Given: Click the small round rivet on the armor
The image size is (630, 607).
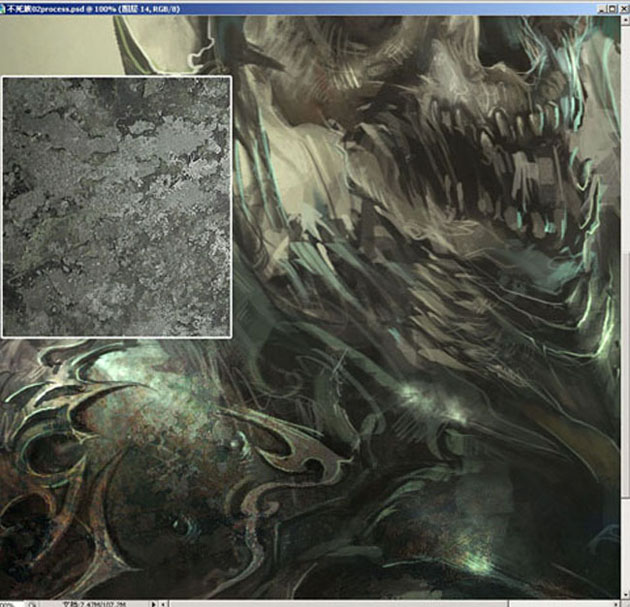Looking at the screenshot, I should pyautogui.click(x=233, y=443).
